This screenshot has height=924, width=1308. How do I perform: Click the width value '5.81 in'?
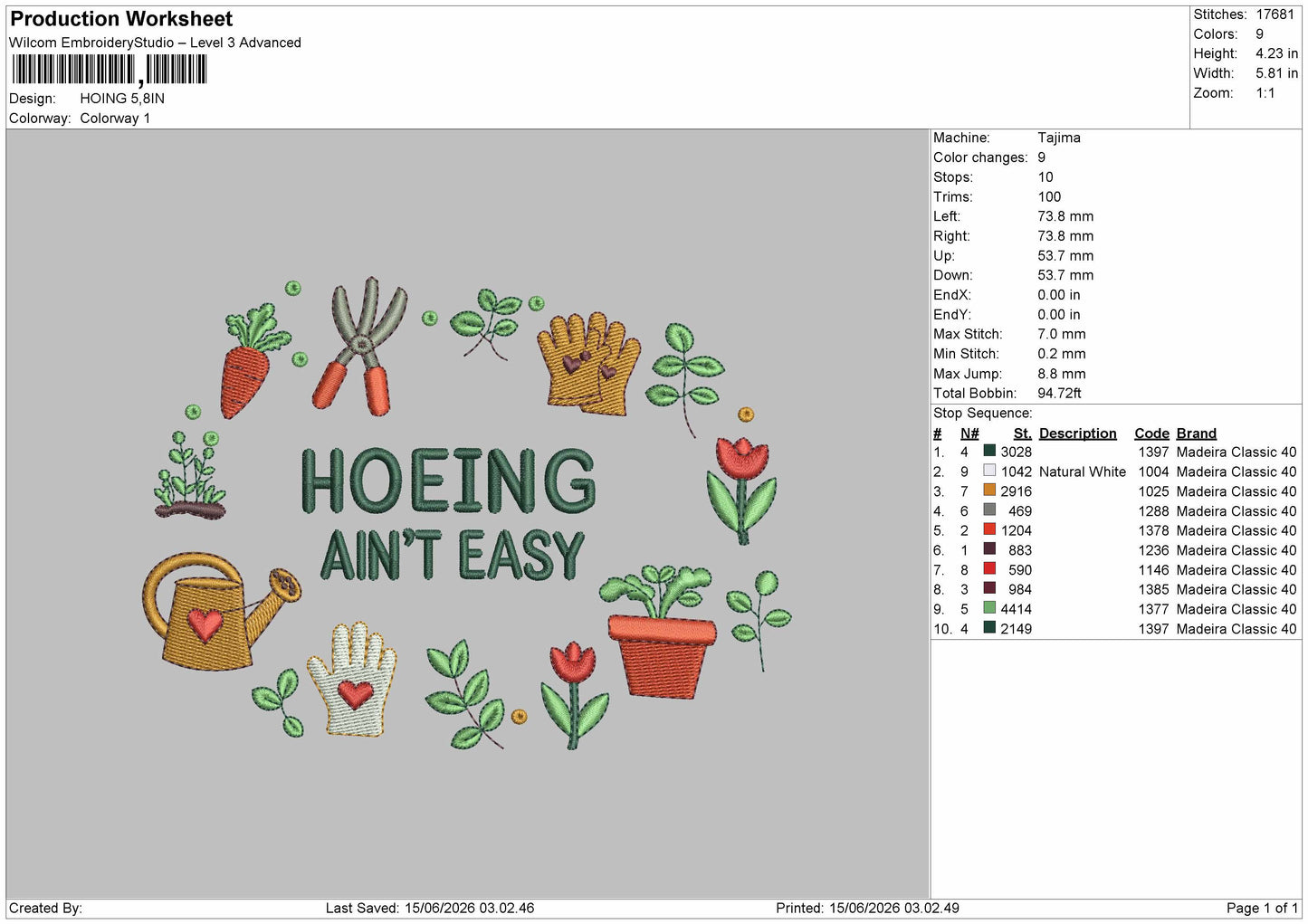[1276, 73]
